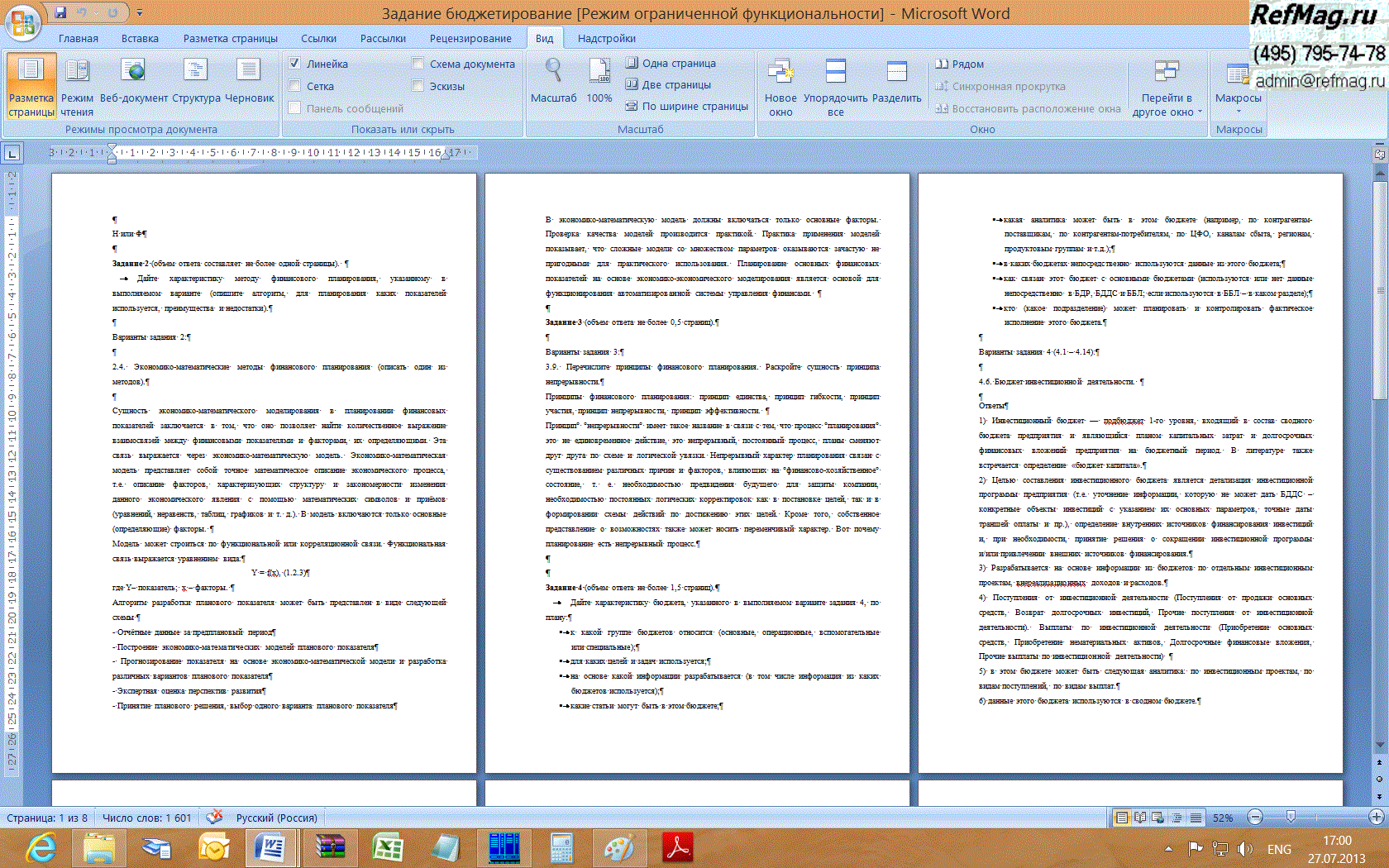Screen dimensions: 1389x868
Task: Click По ширине страницы button
Action: tap(686, 106)
